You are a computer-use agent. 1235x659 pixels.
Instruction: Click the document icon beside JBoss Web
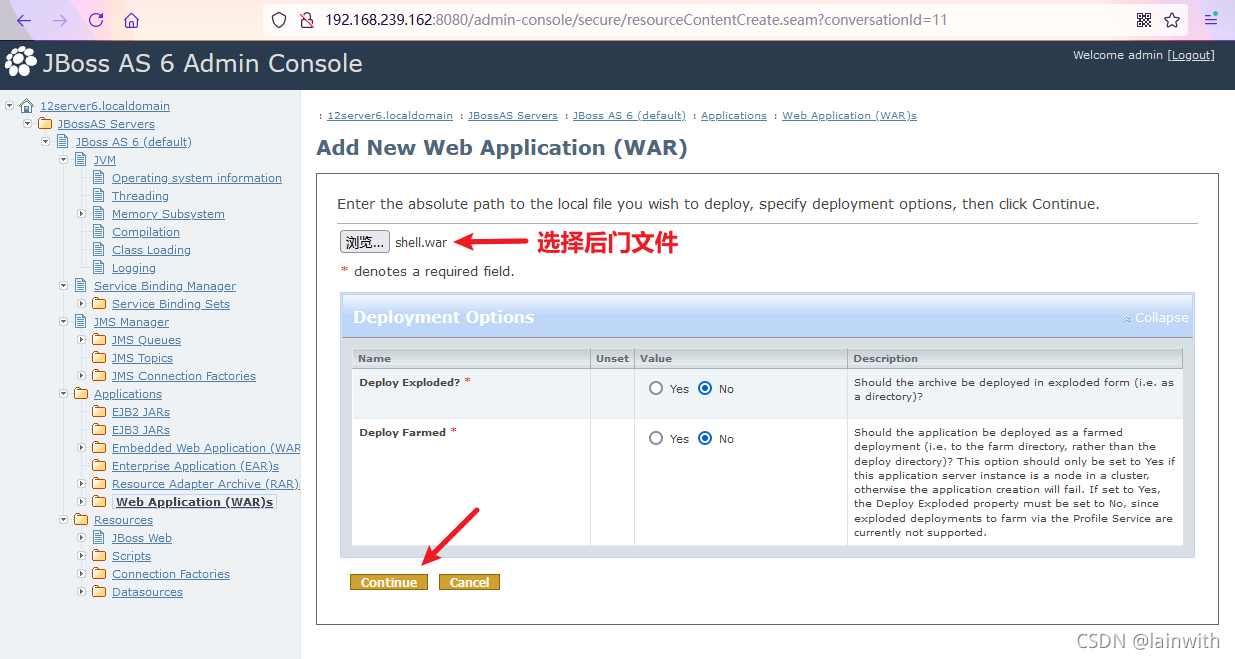coord(99,538)
